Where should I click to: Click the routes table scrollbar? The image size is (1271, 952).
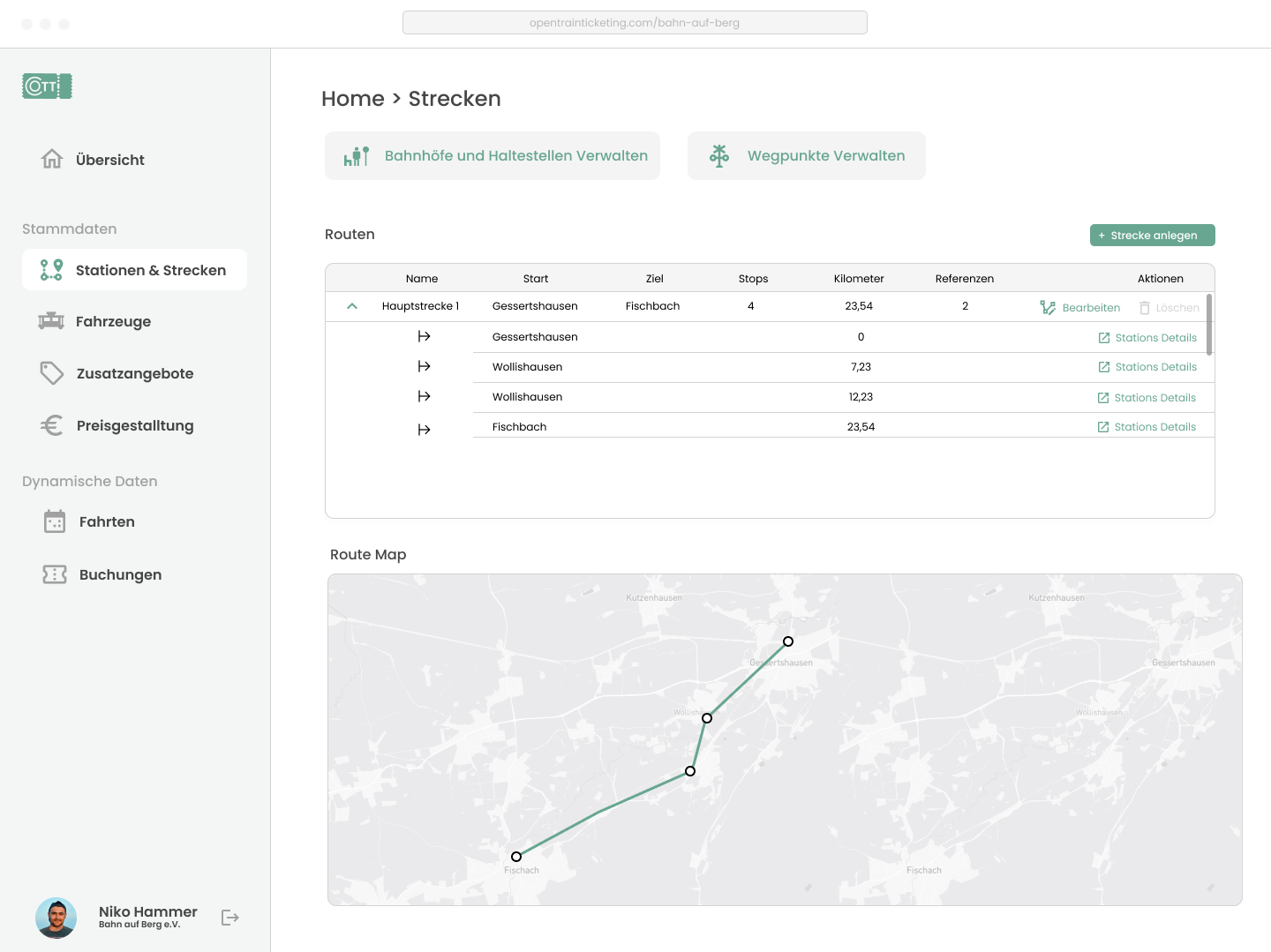[1209, 325]
